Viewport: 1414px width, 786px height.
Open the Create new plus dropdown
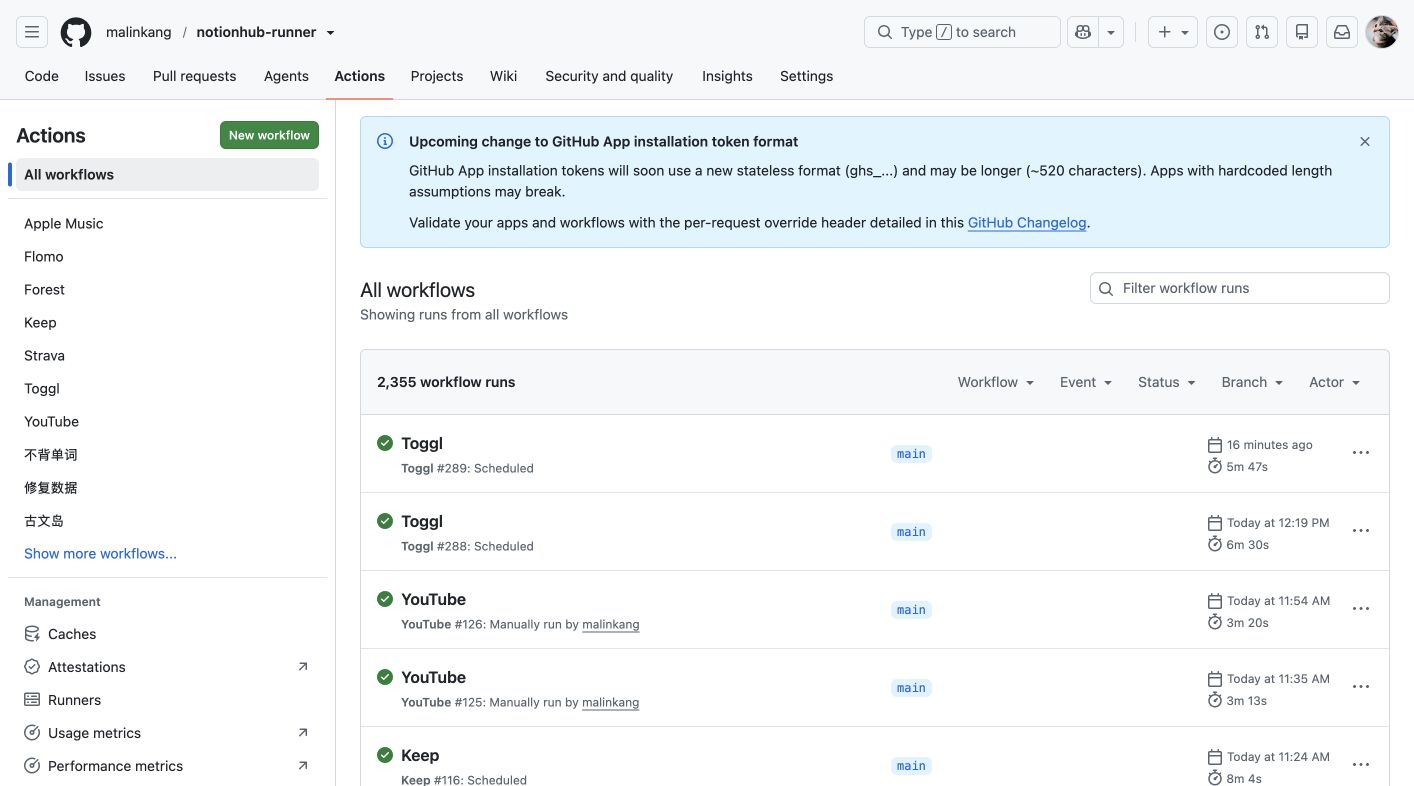(x=1173, y=32)
